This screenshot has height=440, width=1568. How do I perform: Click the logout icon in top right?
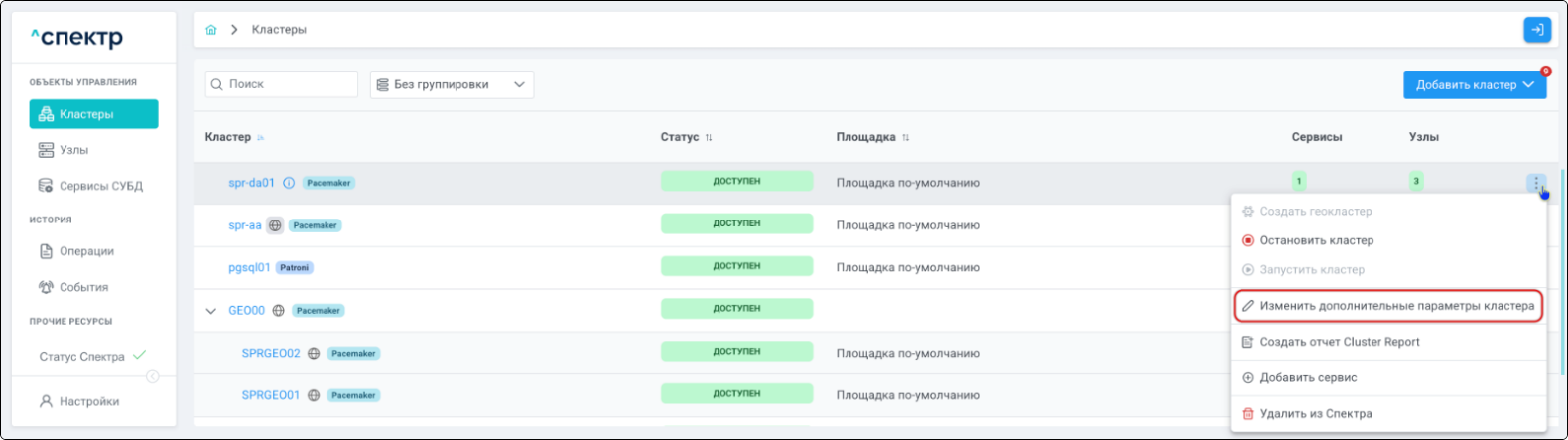(x=1536, y=30)
